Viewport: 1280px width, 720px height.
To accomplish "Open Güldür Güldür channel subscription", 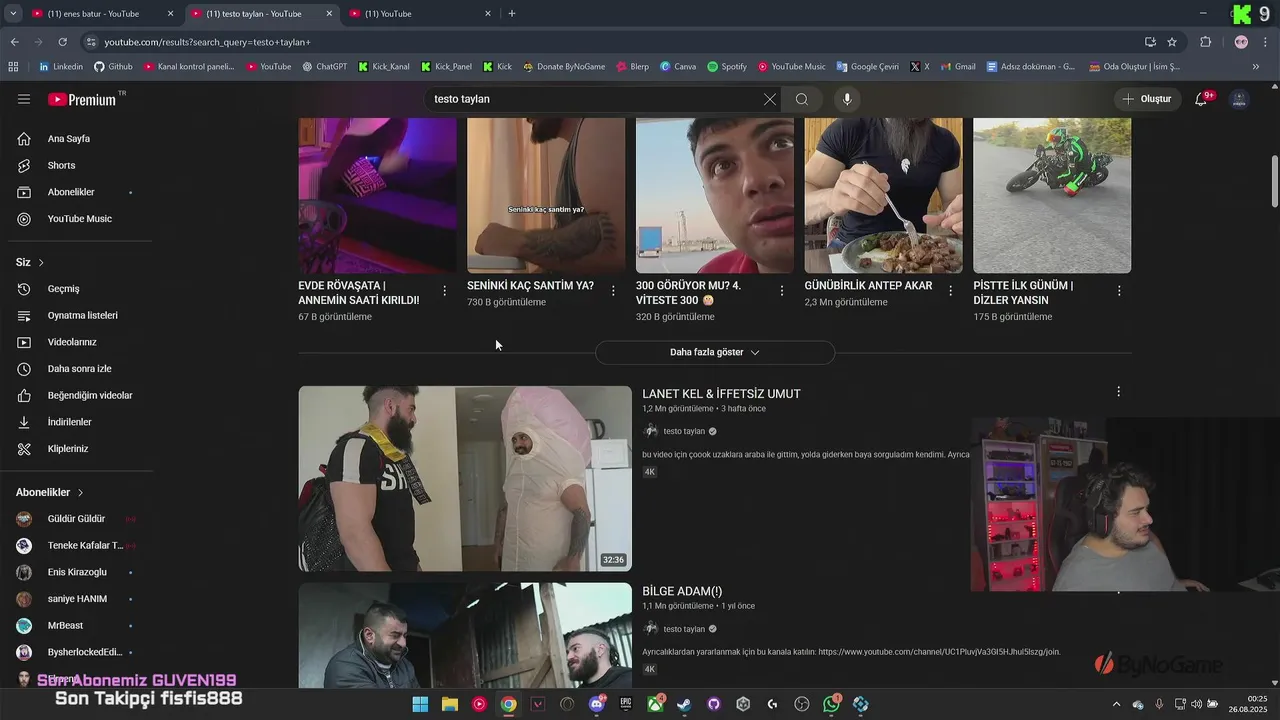I will [x=76, y=519].
